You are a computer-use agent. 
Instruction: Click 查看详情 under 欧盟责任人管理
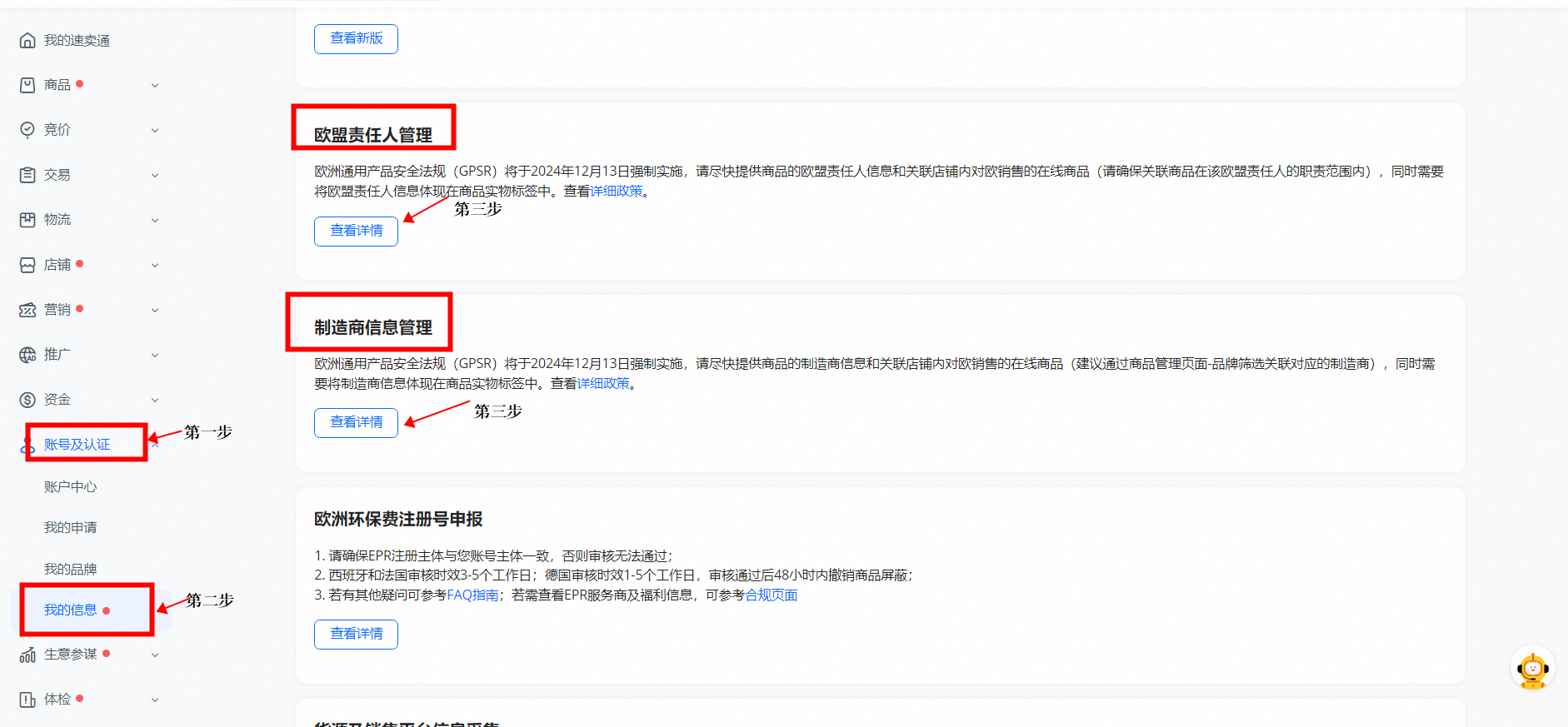[356, 231]
